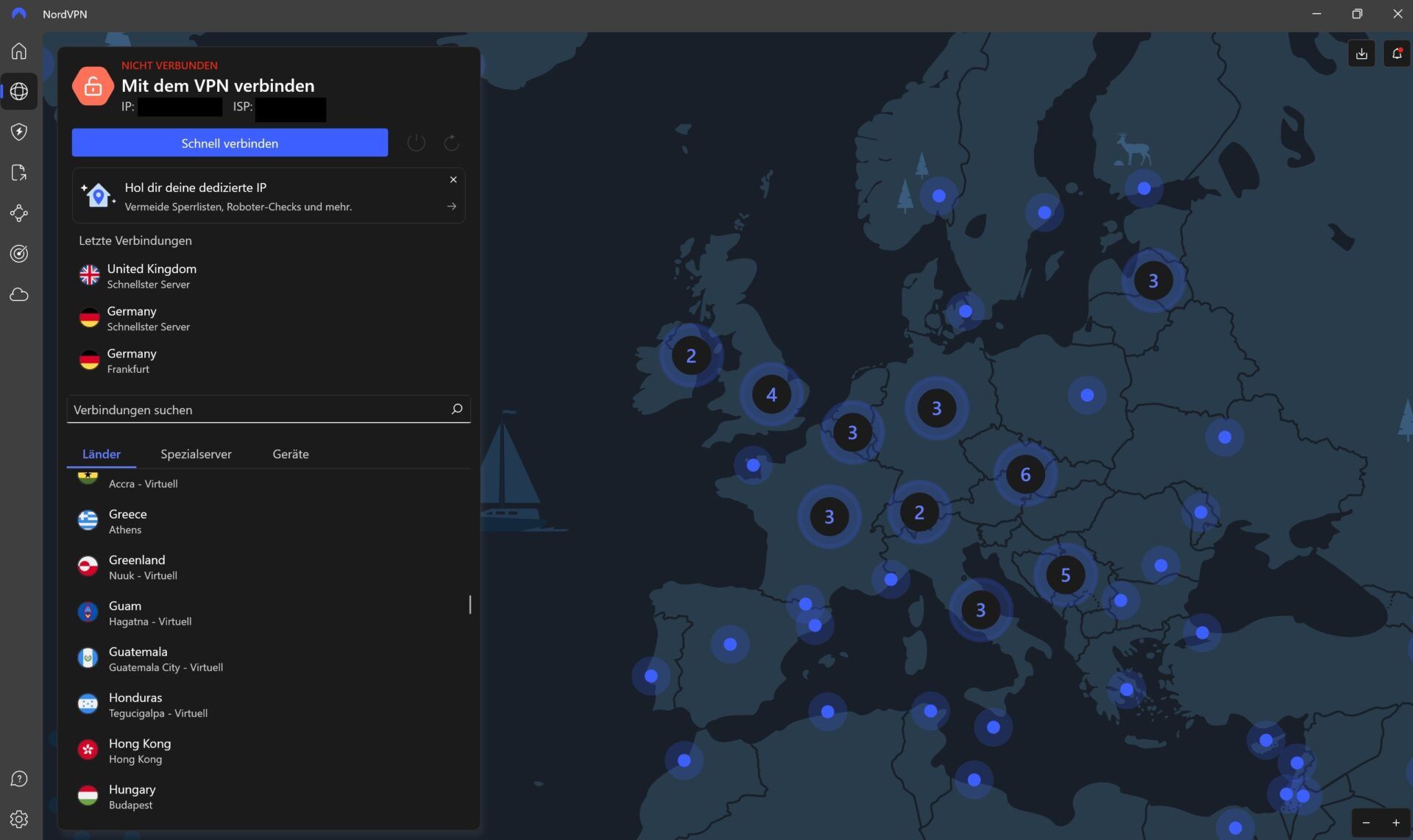Screen dimensions: 1413x840
Task: Select Hungary Budapest in country list
Action: pyautogui.click(x=269, y=797)
